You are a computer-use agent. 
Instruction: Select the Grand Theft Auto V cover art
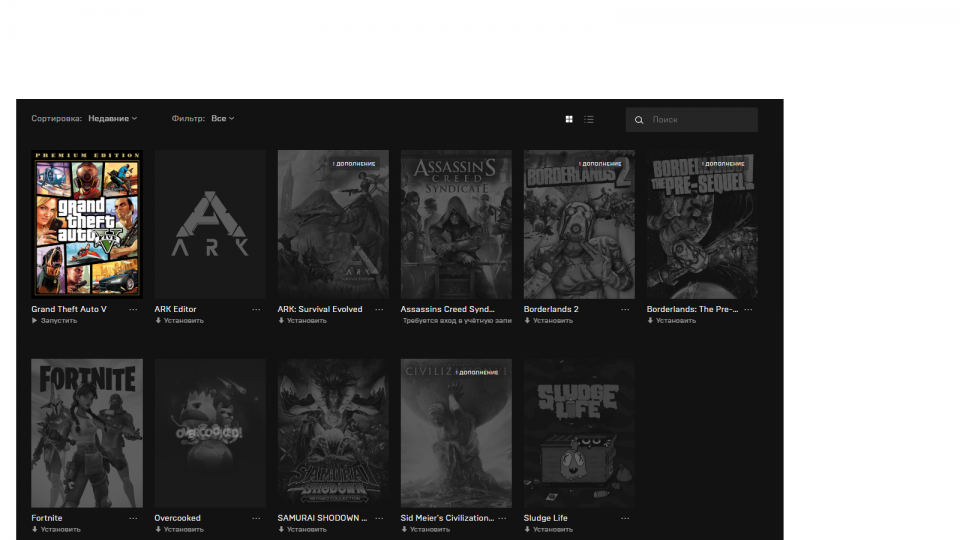pyautogui.click(x=87, y=224)
